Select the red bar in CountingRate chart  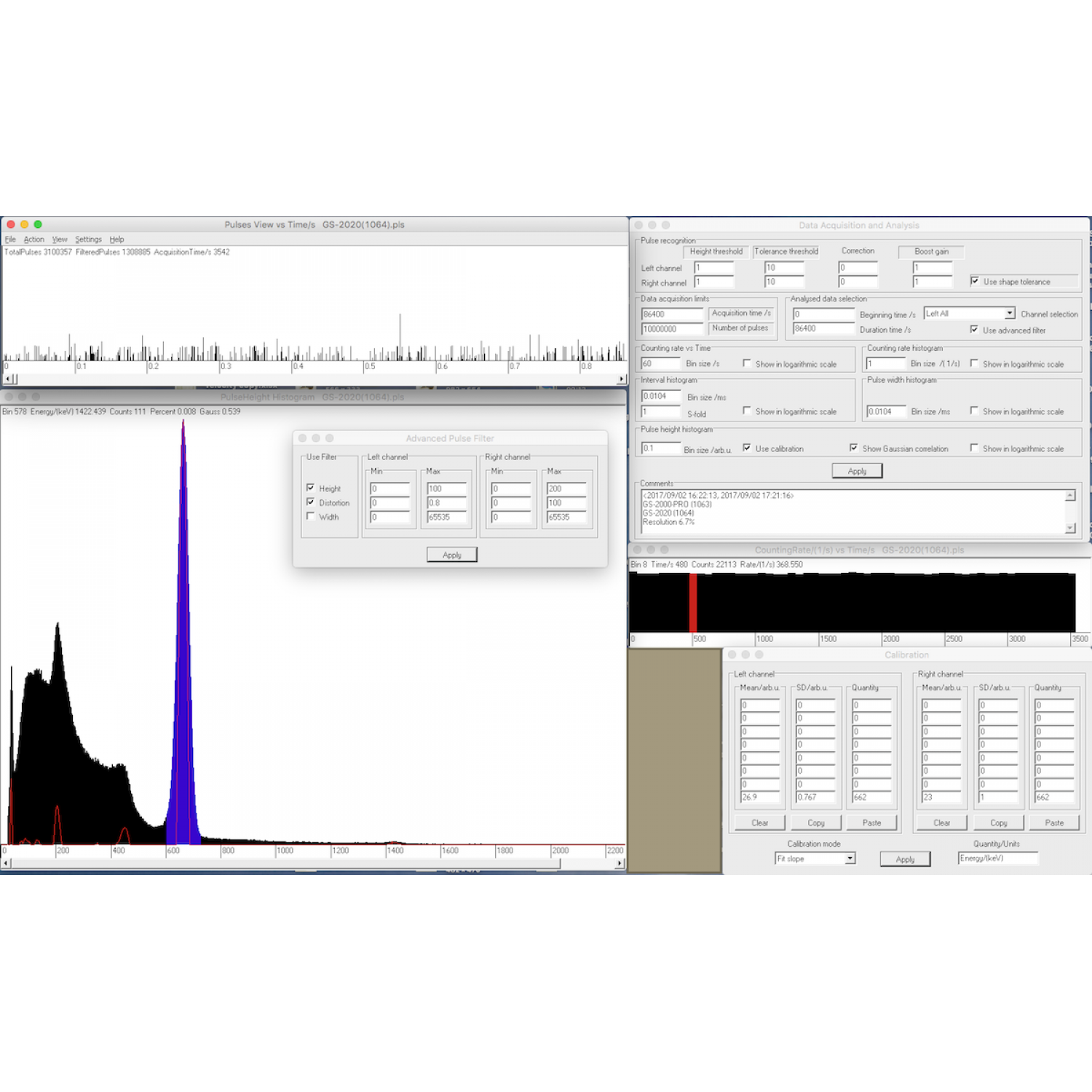693,602
